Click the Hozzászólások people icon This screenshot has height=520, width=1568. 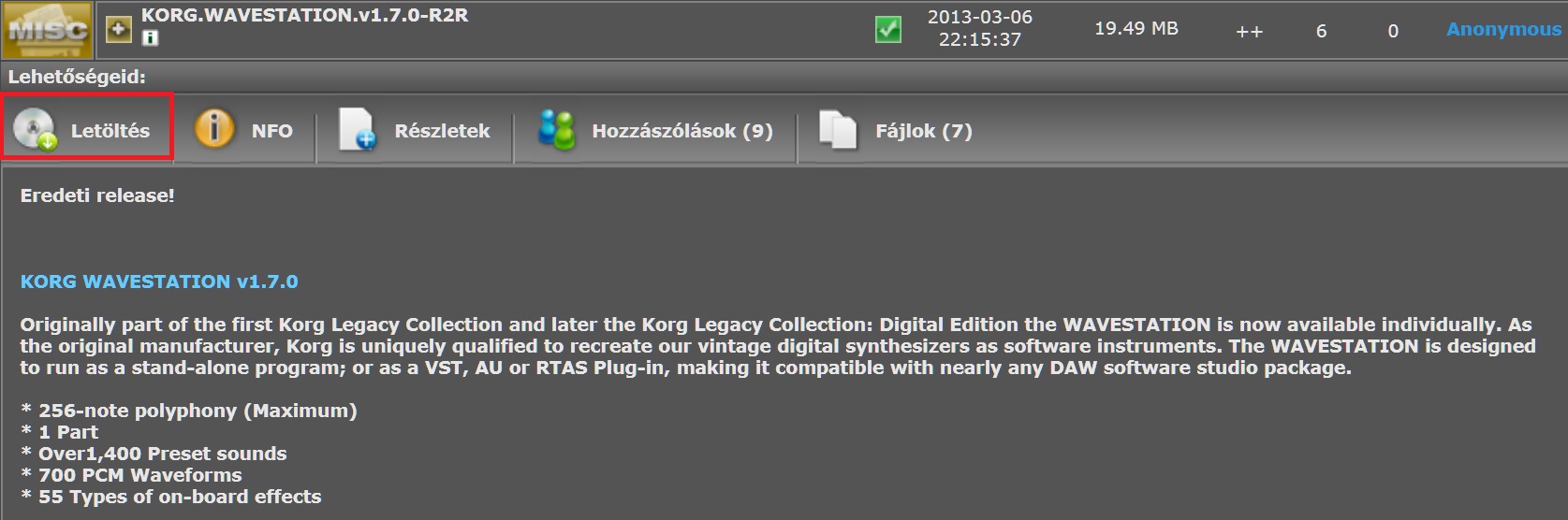556,130
